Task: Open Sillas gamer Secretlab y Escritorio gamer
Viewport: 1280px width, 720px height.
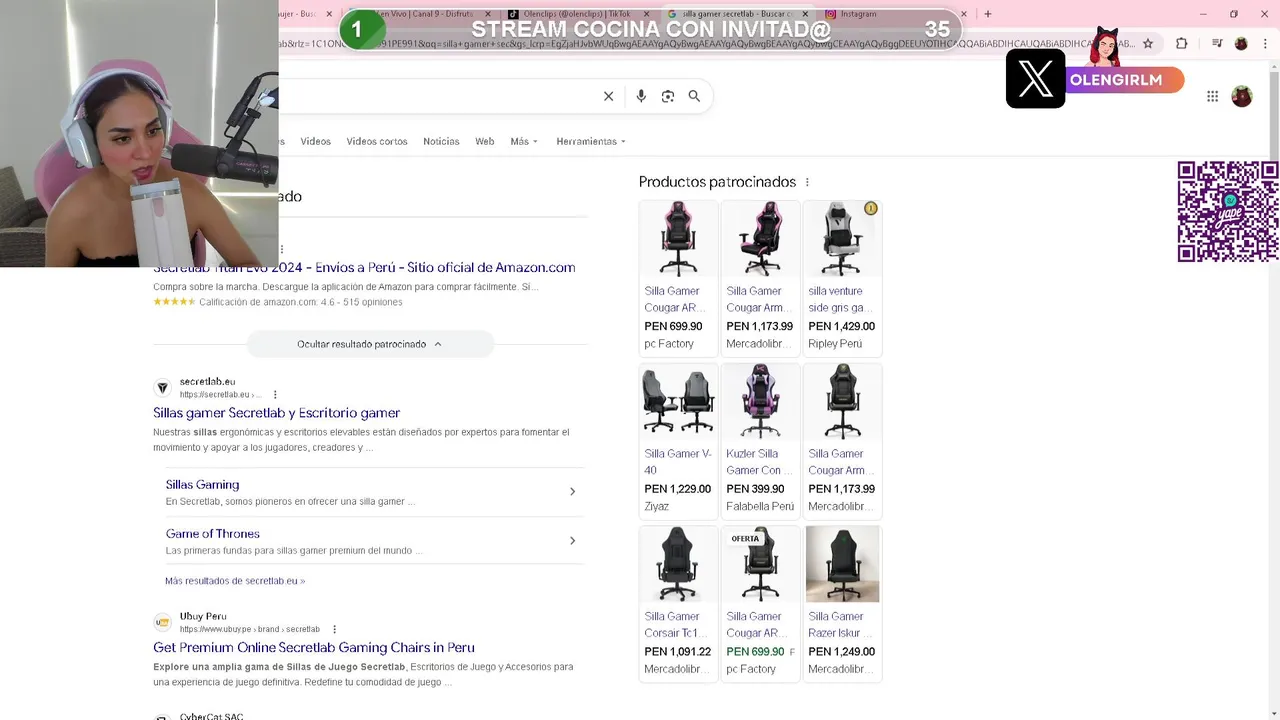Action: click(276, 413)
